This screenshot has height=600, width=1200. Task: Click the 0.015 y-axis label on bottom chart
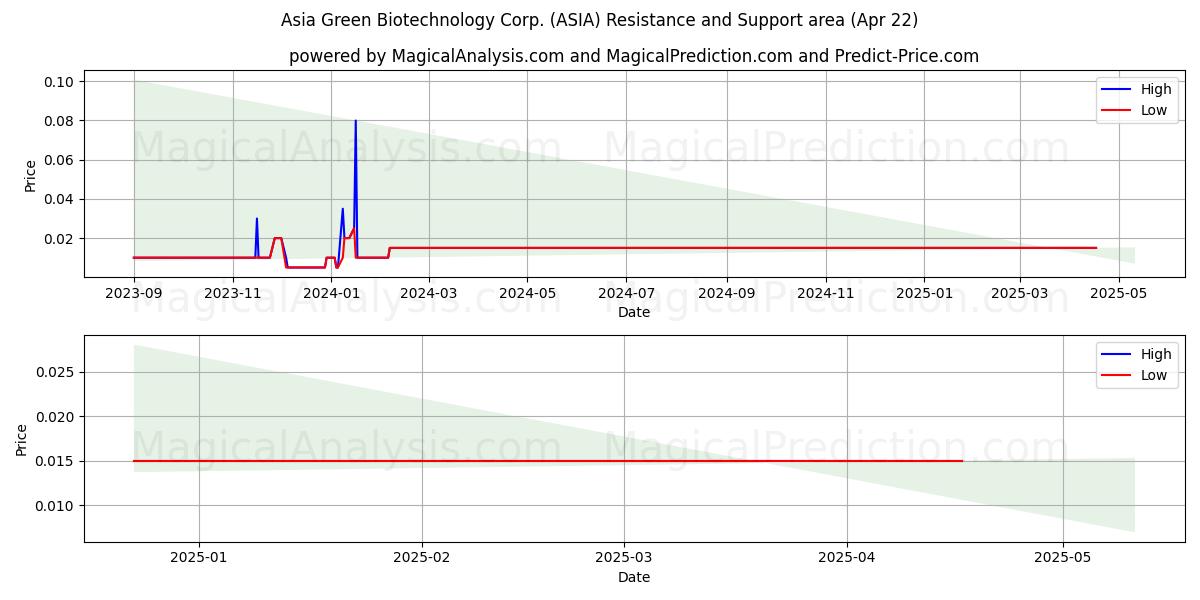point(55,462)
